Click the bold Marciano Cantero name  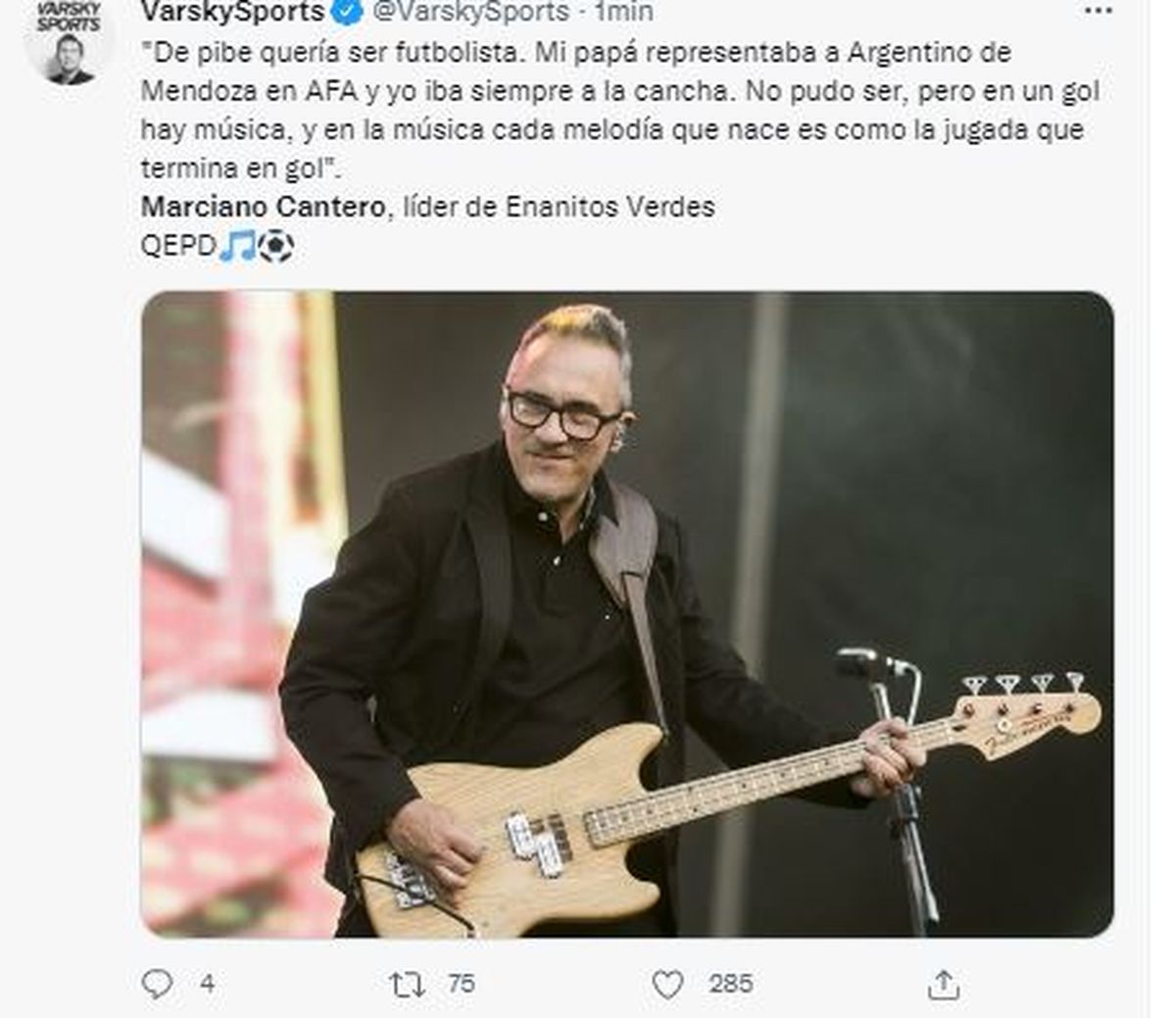pos(263,207)
